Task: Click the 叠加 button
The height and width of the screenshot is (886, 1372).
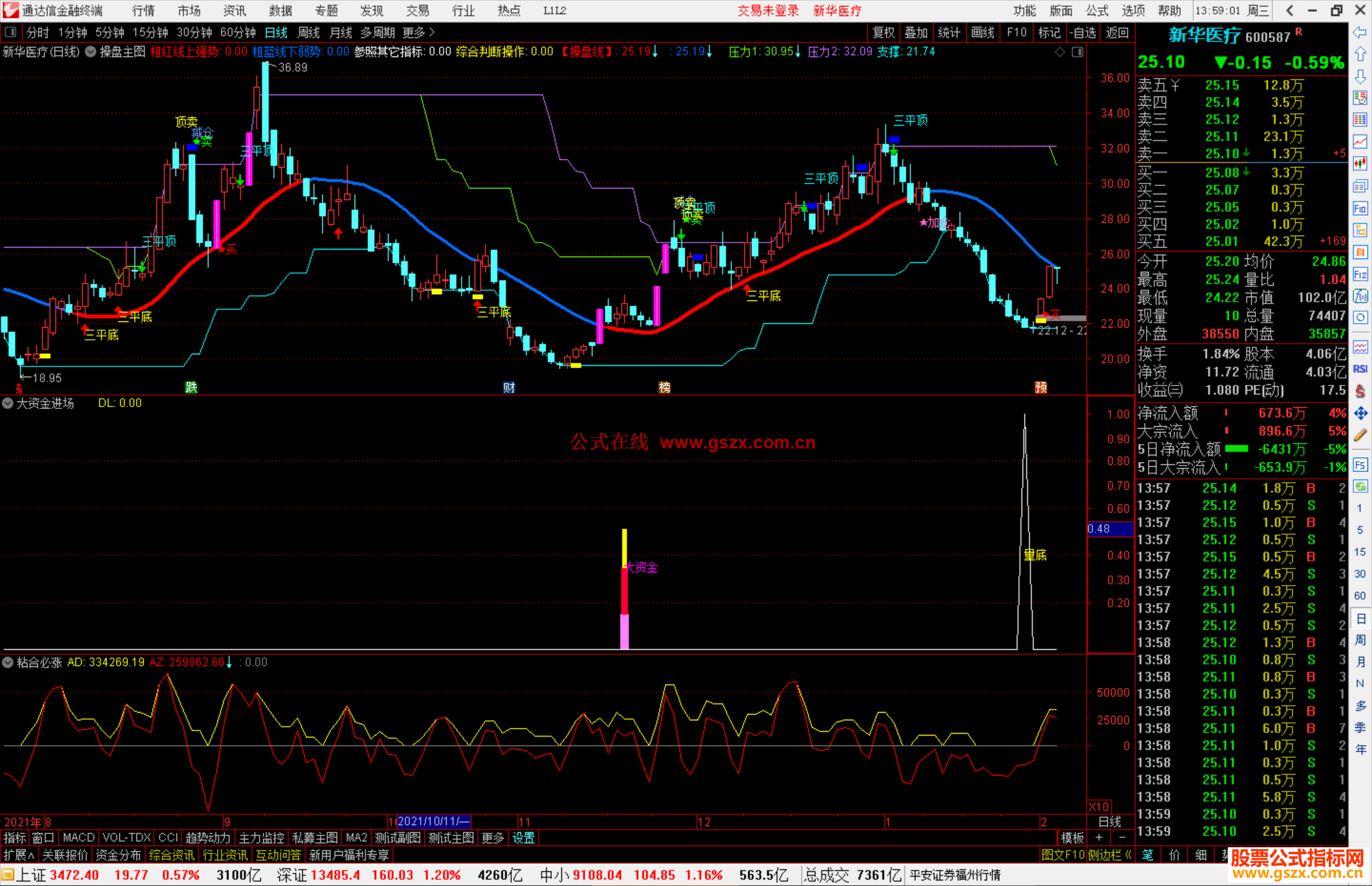Action: (x=917, y=32)
